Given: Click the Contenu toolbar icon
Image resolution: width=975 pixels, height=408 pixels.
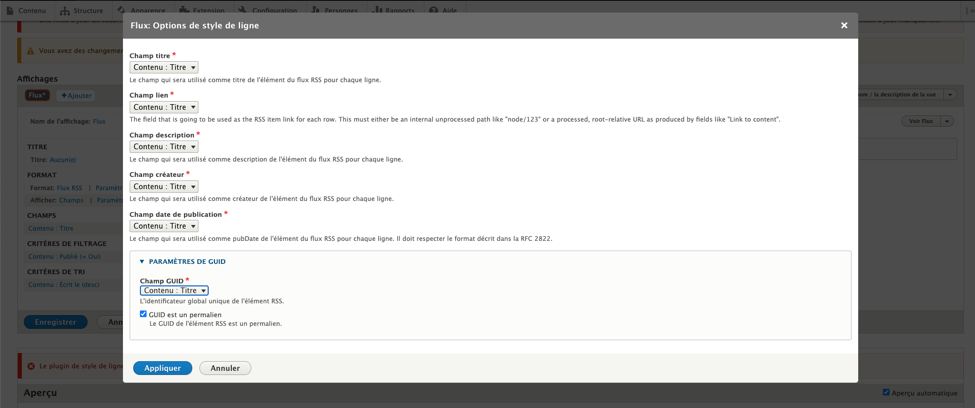Looking at the screenshot, I should (10, 10).
